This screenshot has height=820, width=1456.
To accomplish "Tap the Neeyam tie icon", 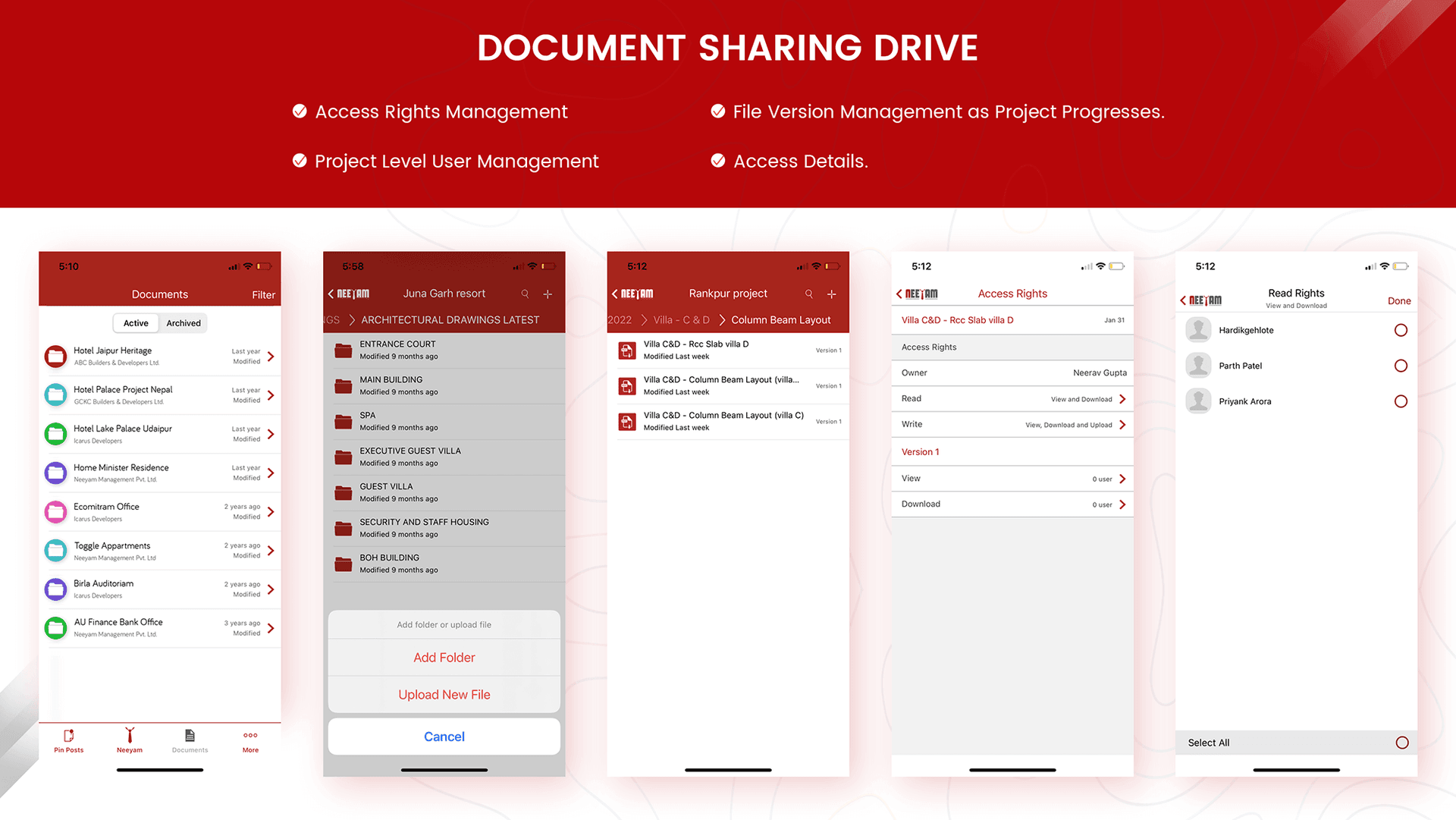I will [130, 735].
